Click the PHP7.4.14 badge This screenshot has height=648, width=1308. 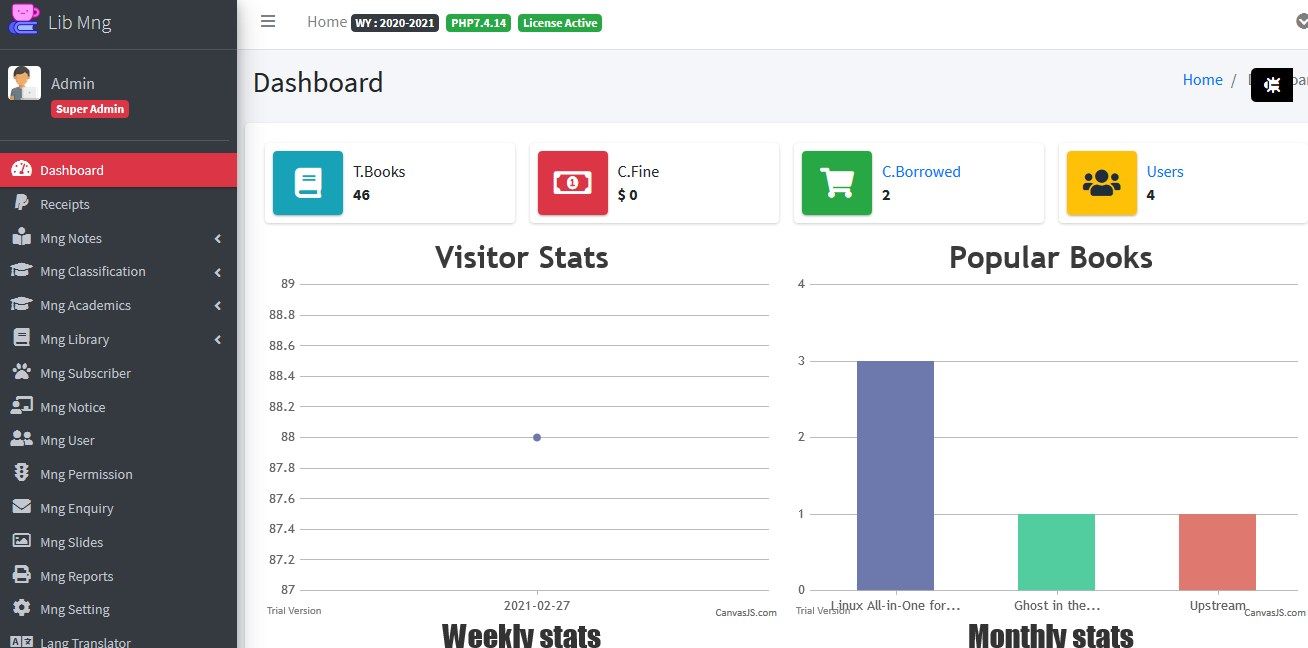478,22
